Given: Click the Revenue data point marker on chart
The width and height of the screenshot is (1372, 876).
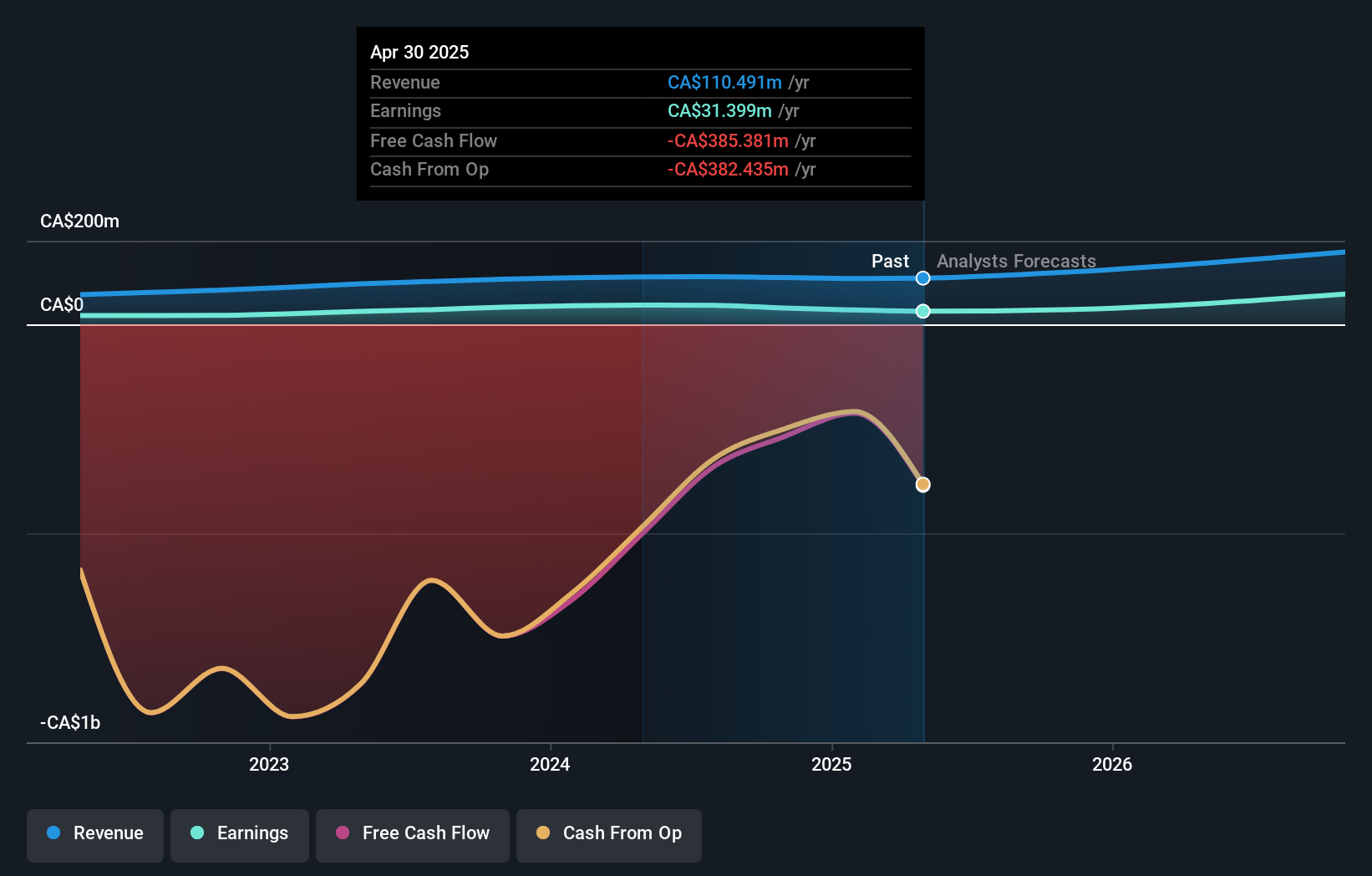Looking at the screenshot, I should click(x=923, y=278).
